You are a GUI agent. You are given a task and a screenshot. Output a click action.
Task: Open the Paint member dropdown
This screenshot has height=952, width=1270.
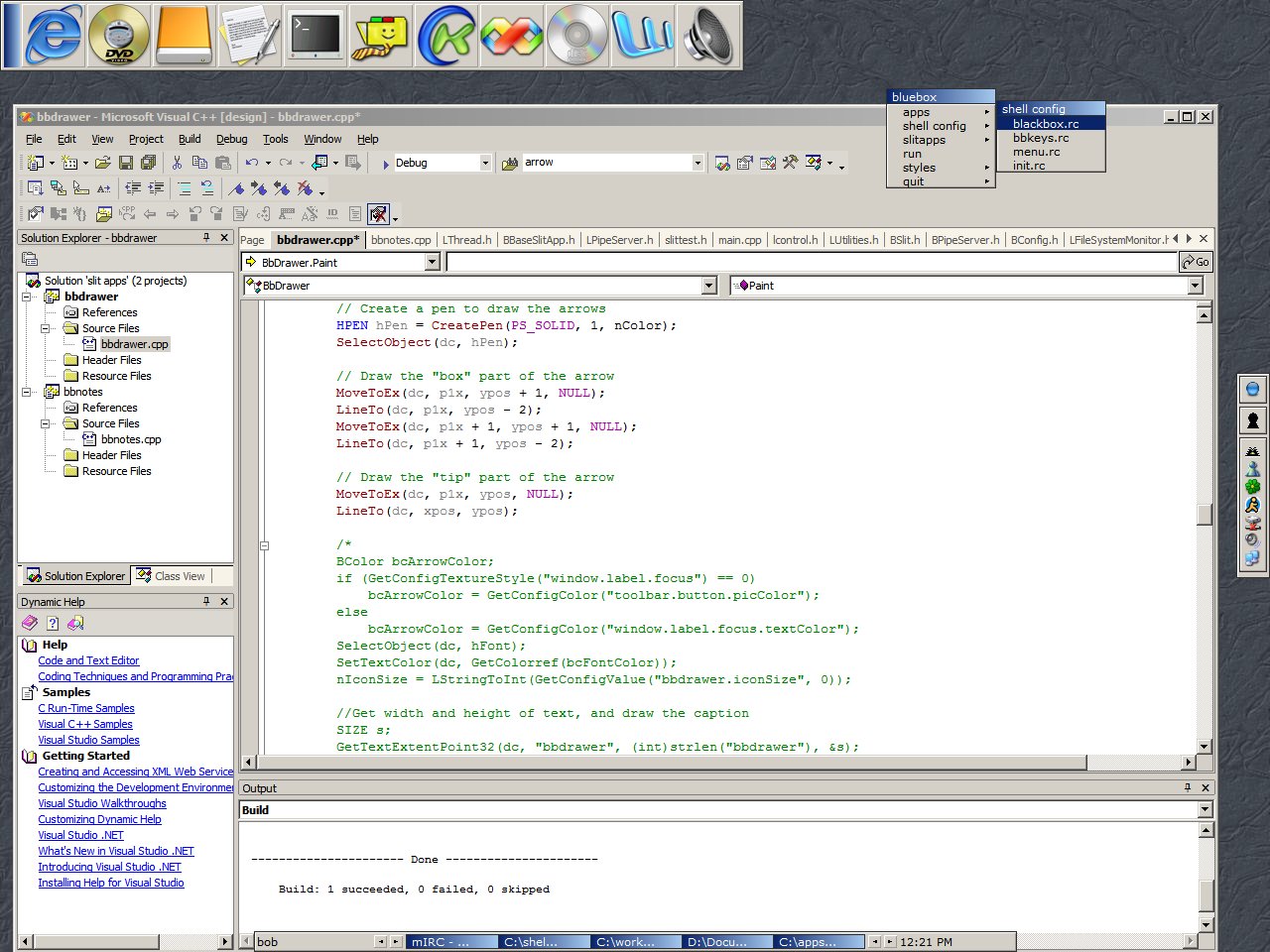(x=1195, y=286)
